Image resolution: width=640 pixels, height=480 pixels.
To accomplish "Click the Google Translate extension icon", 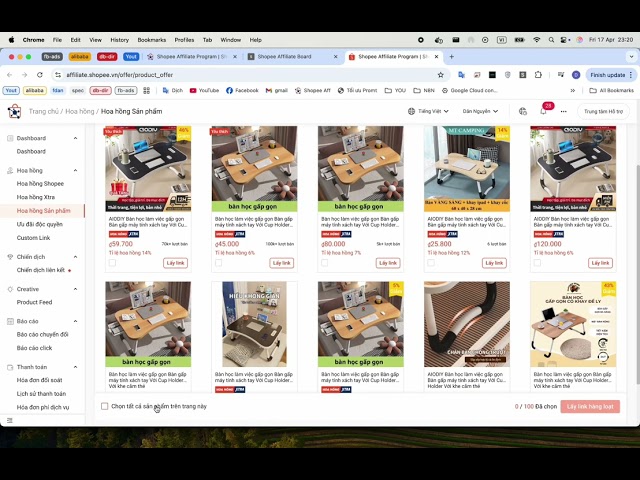I will [462, 75].
